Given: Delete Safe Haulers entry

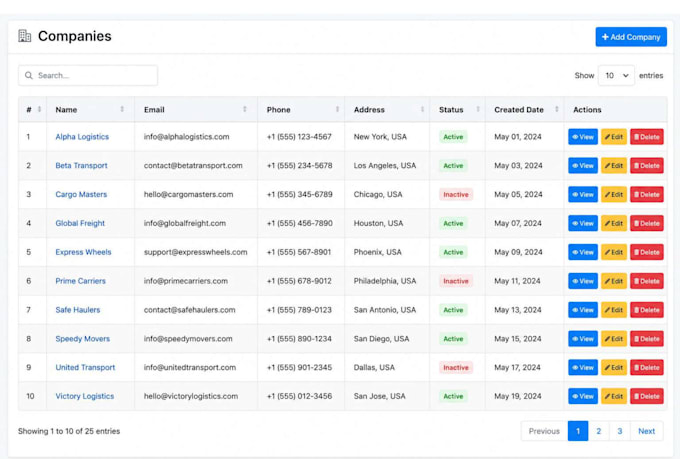Looking at the screenshot, I should tap(647, 310).
